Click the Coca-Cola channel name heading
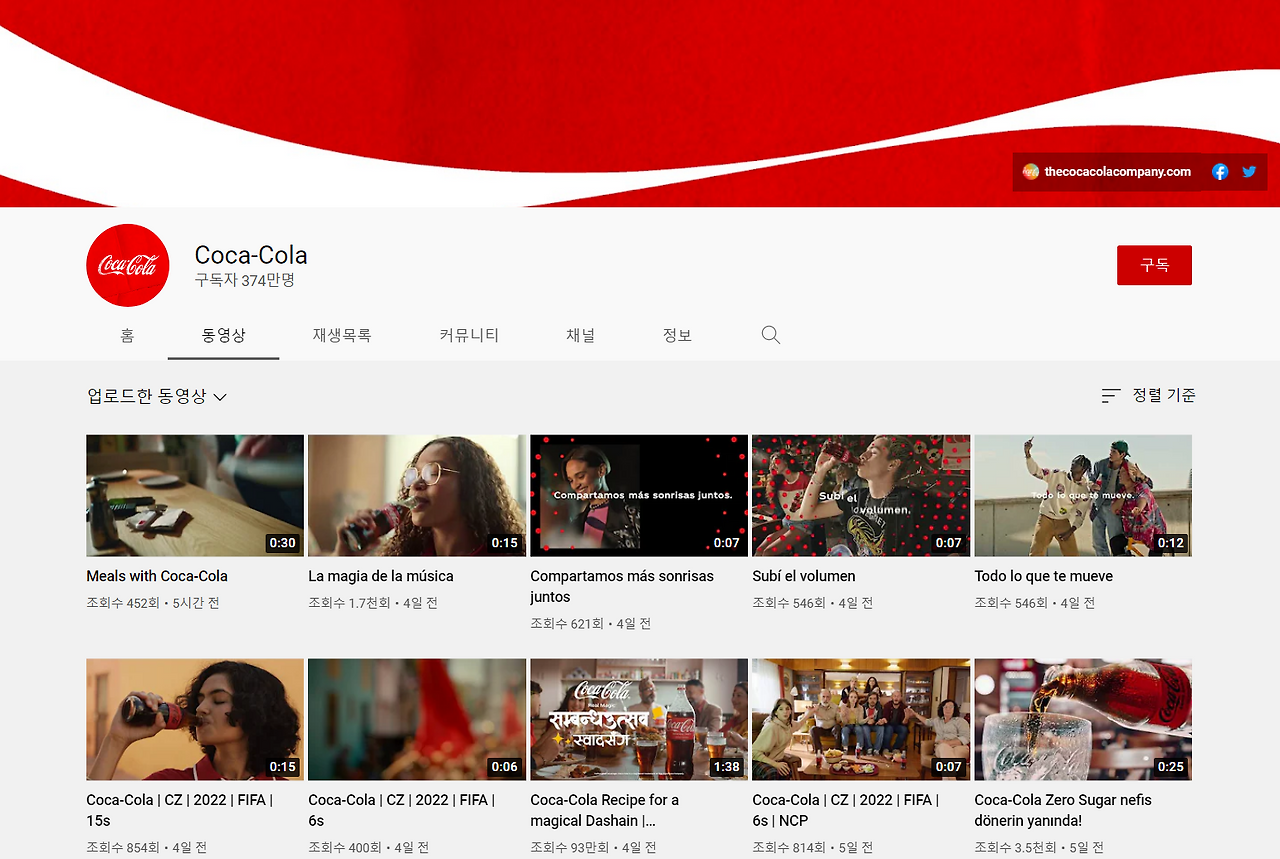This screenshot has width=1280, height=859. 251,255
